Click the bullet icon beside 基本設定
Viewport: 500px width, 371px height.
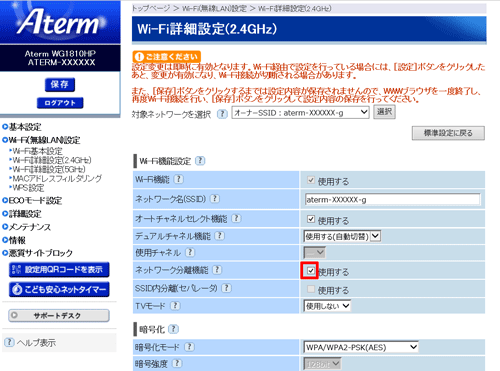pyautogui.click(x=5, y=127)
